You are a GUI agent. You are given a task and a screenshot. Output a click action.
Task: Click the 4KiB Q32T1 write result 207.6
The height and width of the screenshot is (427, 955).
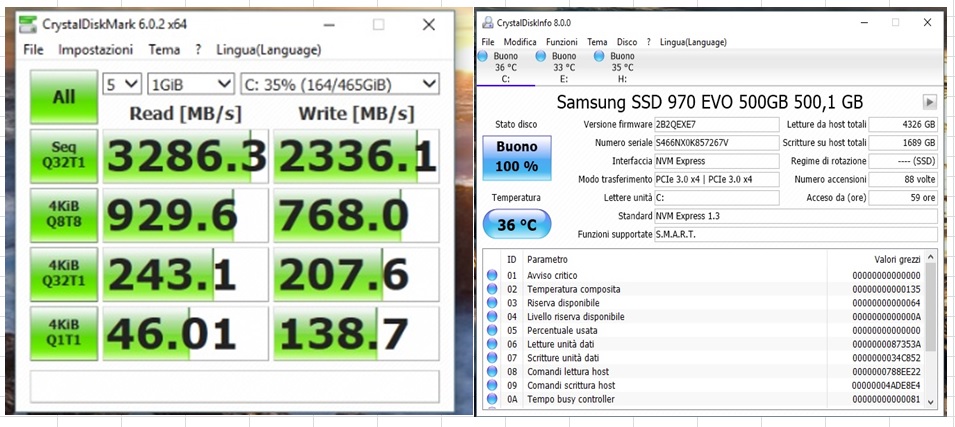(356, 274)
